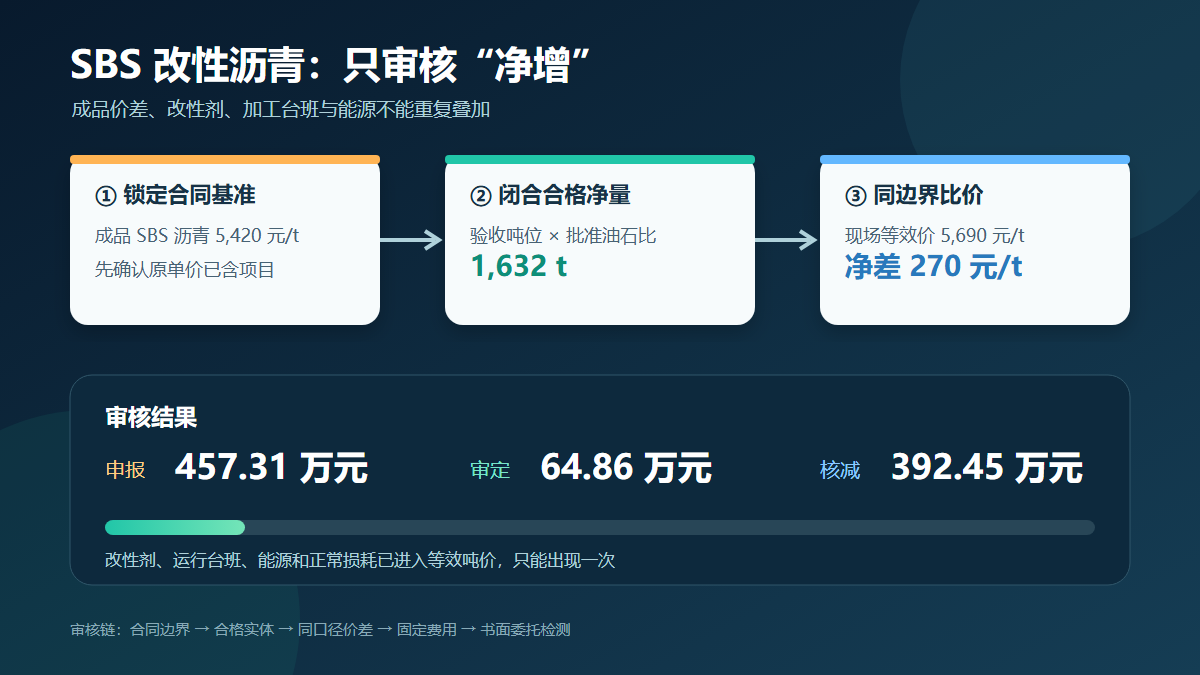Click the orange label '申报'
The height and width of the screenshot is (675, 1200).
tap(126, 469)
